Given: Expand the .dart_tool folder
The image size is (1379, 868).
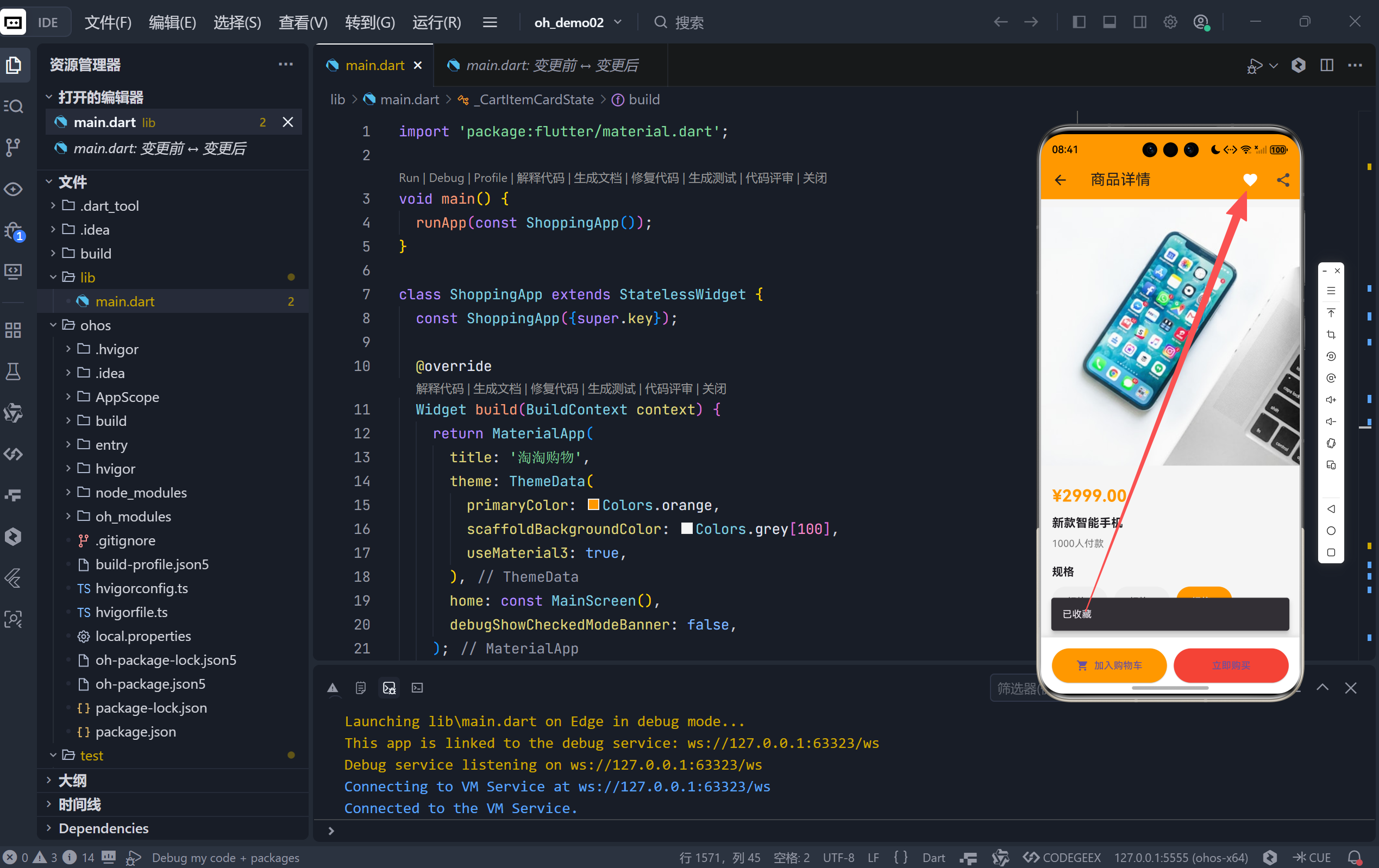Looking at the screenshot, I should (x=109, y=205).
